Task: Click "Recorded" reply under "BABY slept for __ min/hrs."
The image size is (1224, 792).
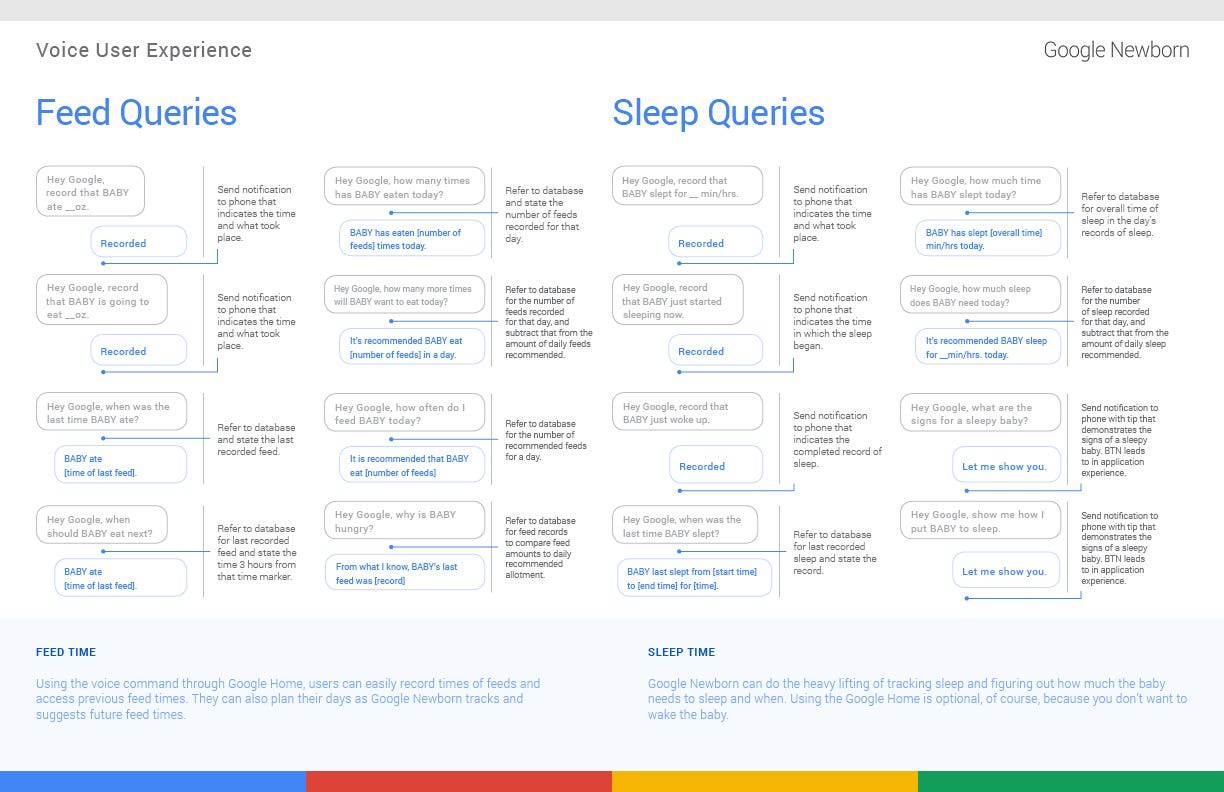Action: click(x=716, y=242)
